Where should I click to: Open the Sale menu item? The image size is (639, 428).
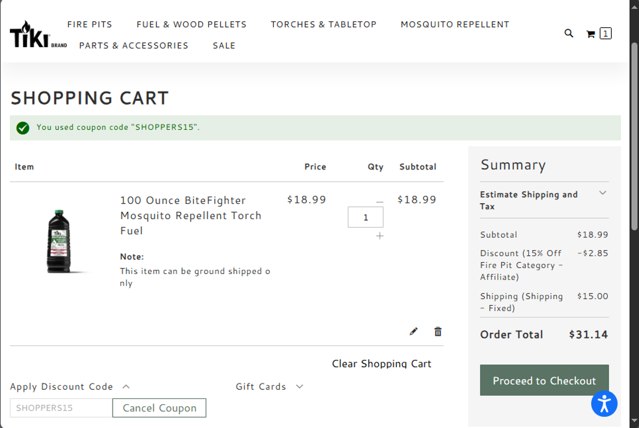pyautogui.click(x=224, y=46)
